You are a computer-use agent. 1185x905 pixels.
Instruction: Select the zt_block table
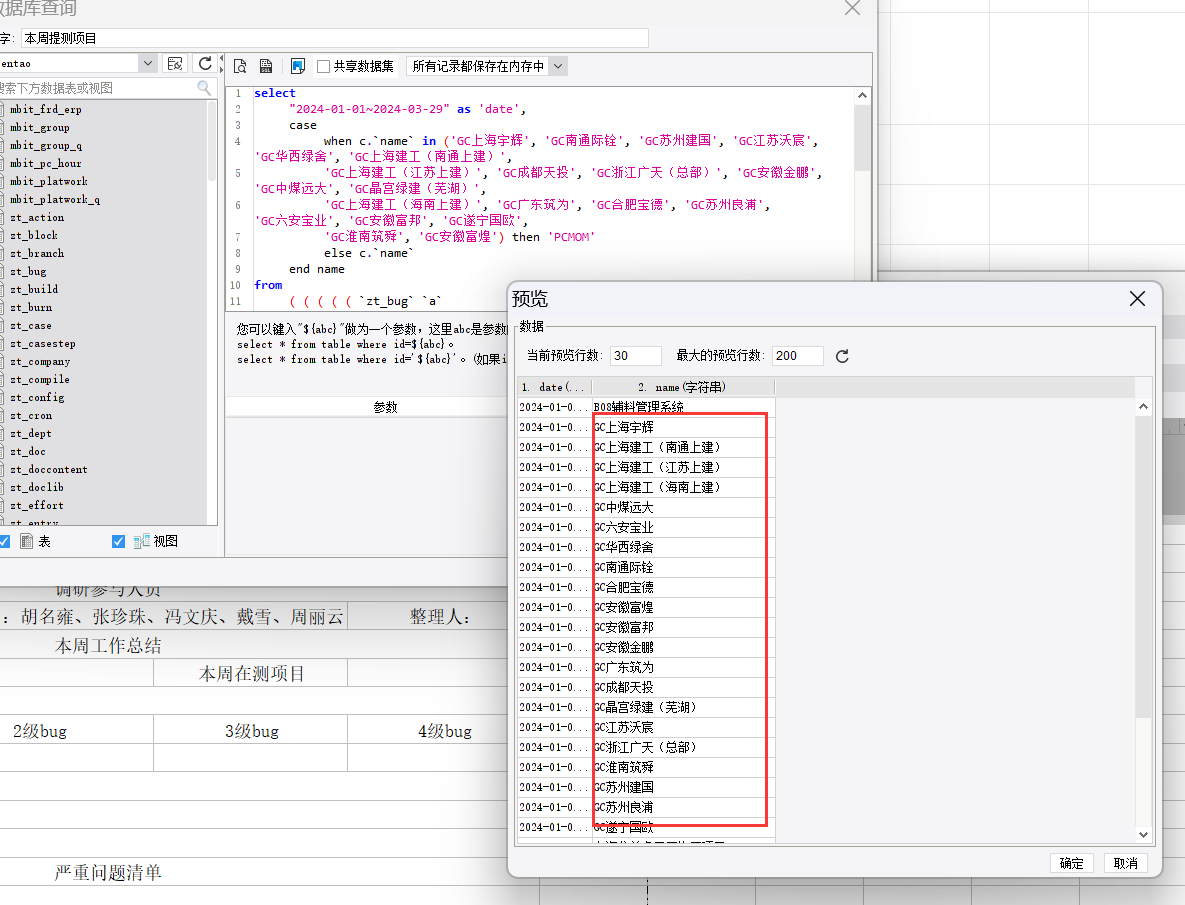point(33,236)
